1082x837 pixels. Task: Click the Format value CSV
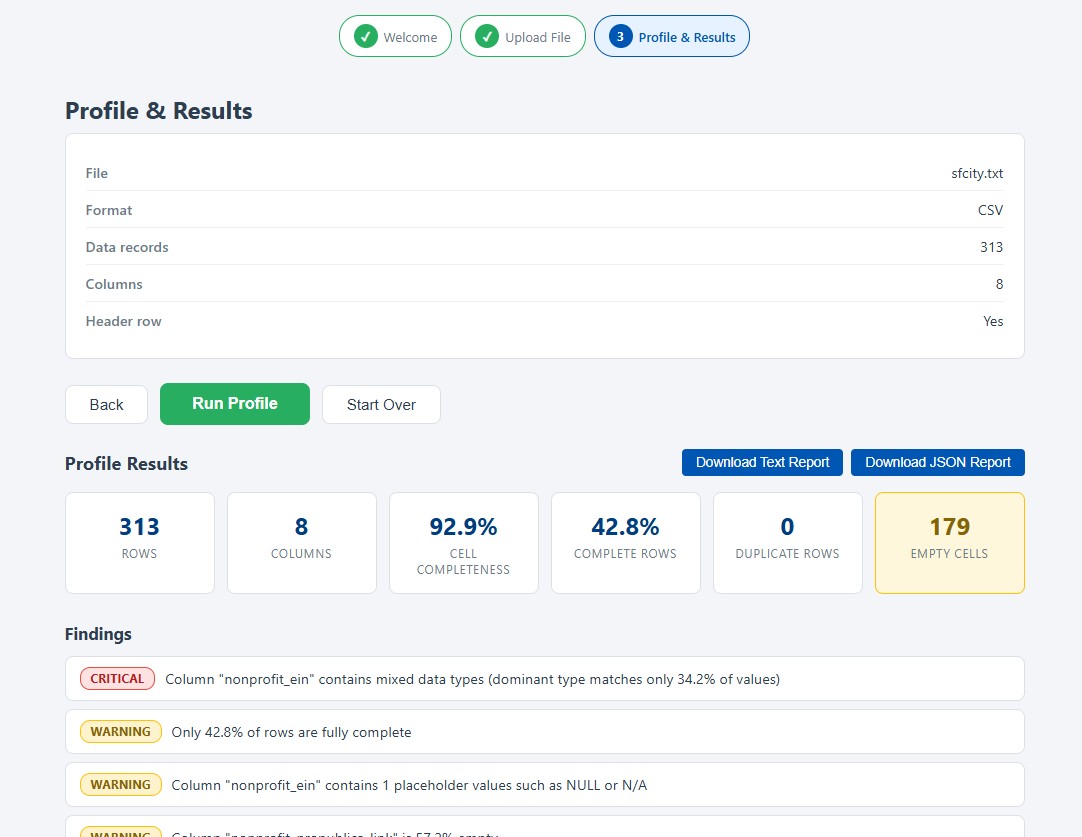pos(990,210)
